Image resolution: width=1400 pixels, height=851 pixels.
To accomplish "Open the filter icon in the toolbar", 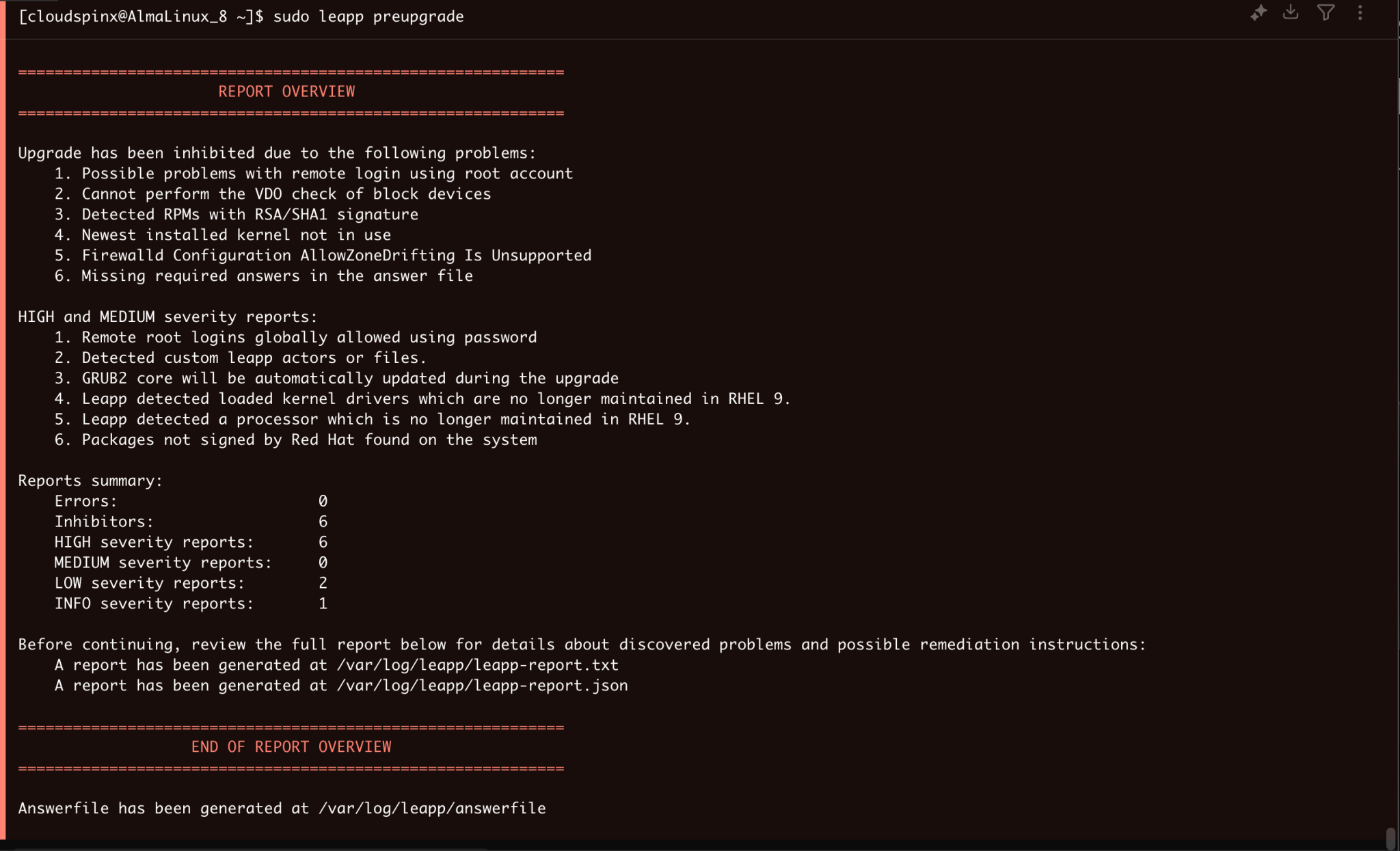I will pos(1326,14).
